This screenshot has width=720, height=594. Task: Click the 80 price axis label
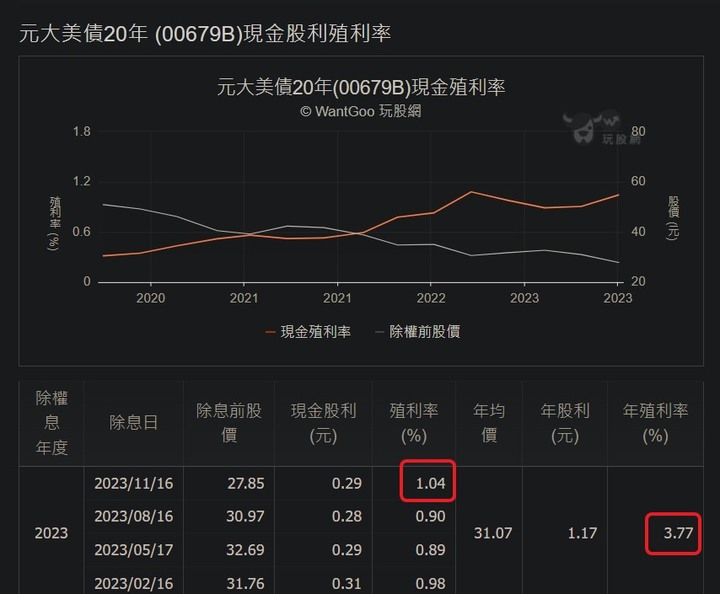(x=638, y=132)
